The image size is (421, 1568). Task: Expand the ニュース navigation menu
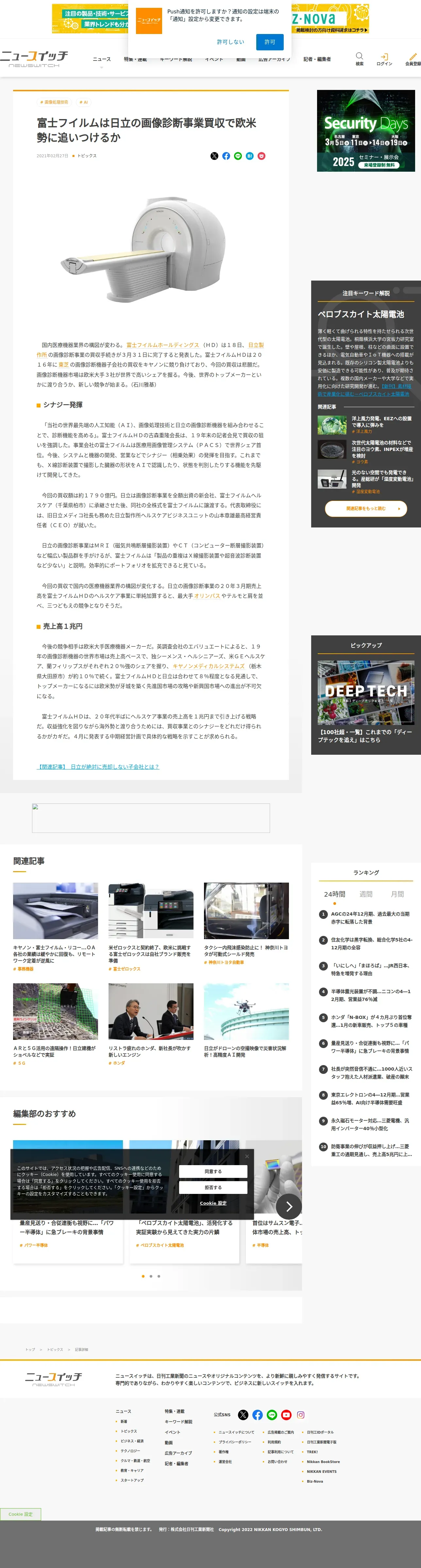102,60
